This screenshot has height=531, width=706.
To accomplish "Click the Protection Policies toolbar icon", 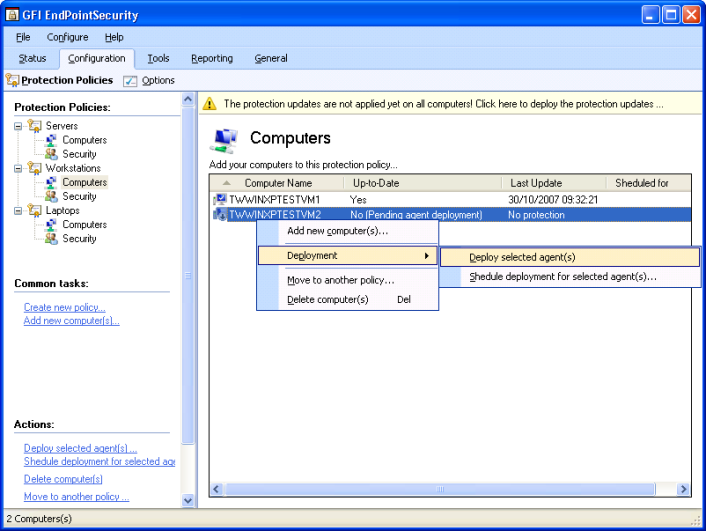I will point(12,80).
